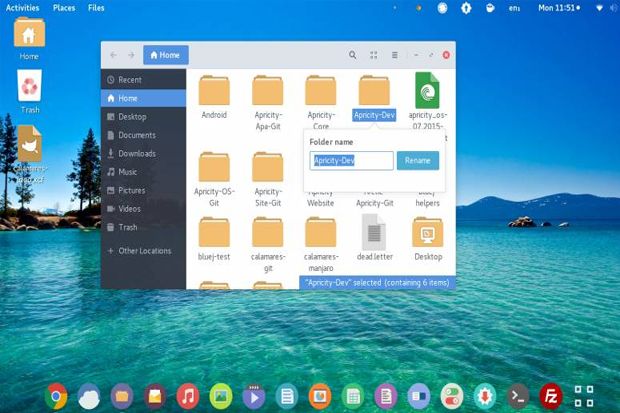620x413 pixels.
Task: Go back with the back arrow
Action: (113, 55)
